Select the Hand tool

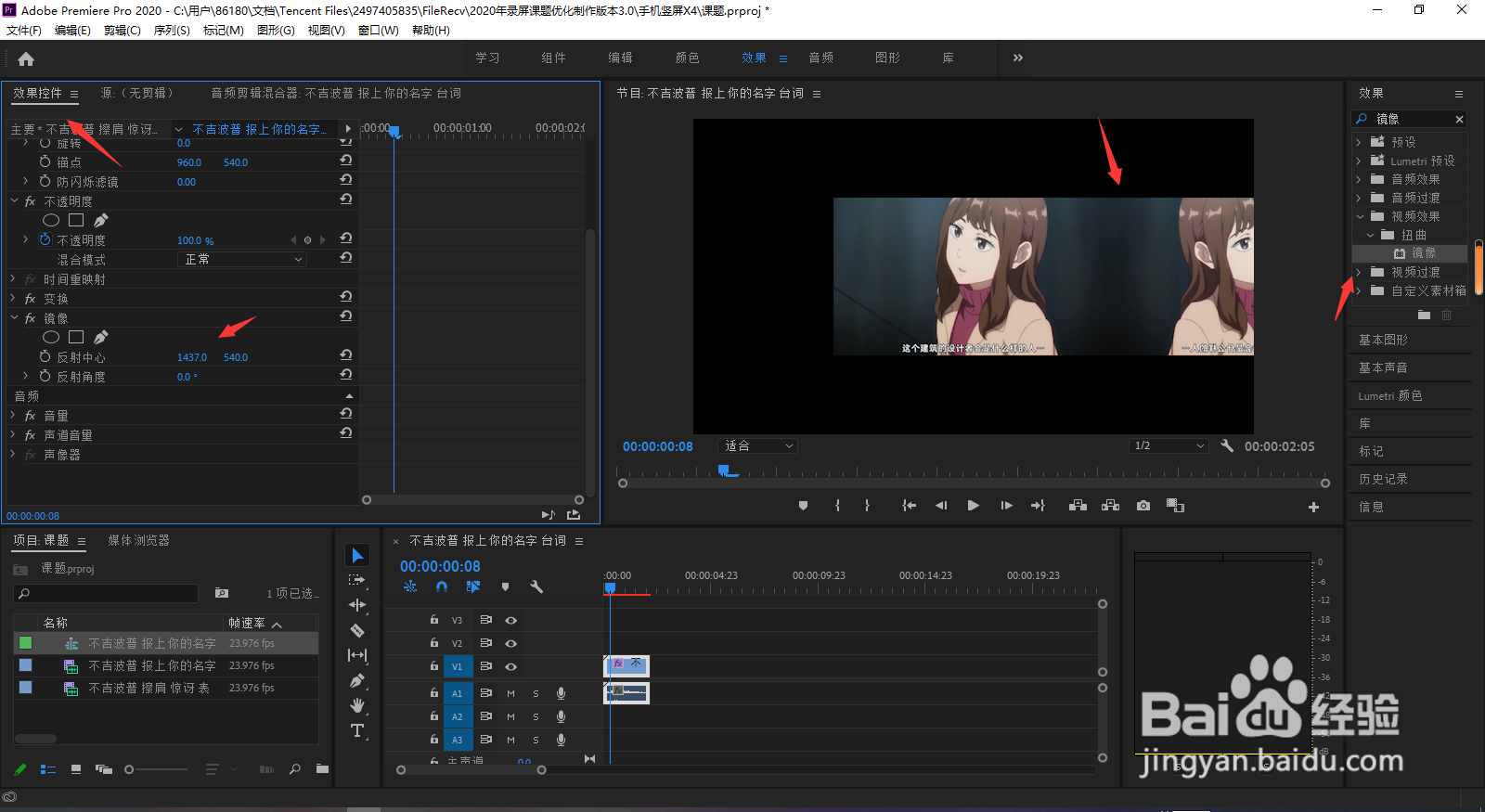pyautogui.click(x=357, y=705)
